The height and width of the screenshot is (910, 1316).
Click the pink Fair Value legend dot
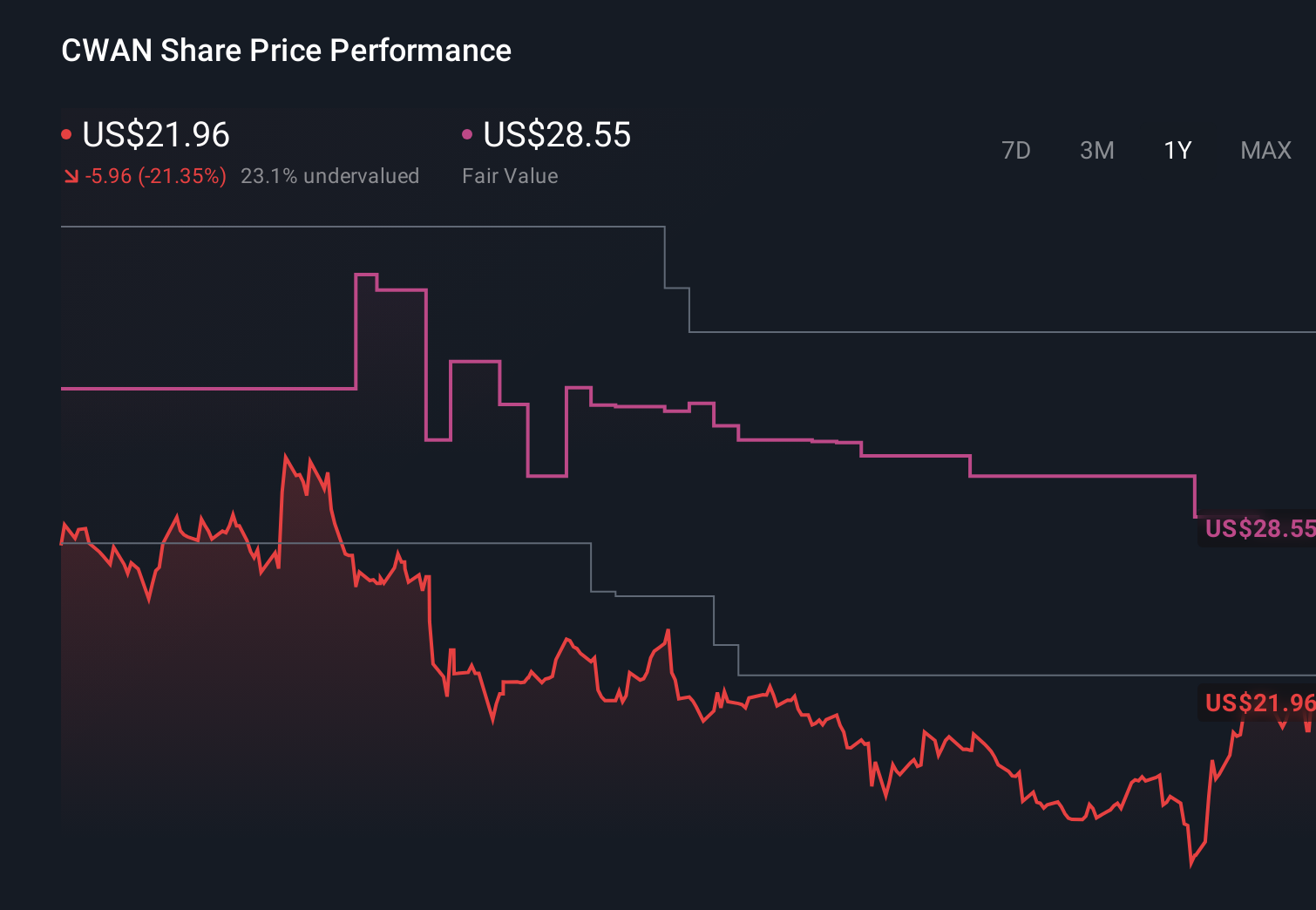click(x=468, y=133)
